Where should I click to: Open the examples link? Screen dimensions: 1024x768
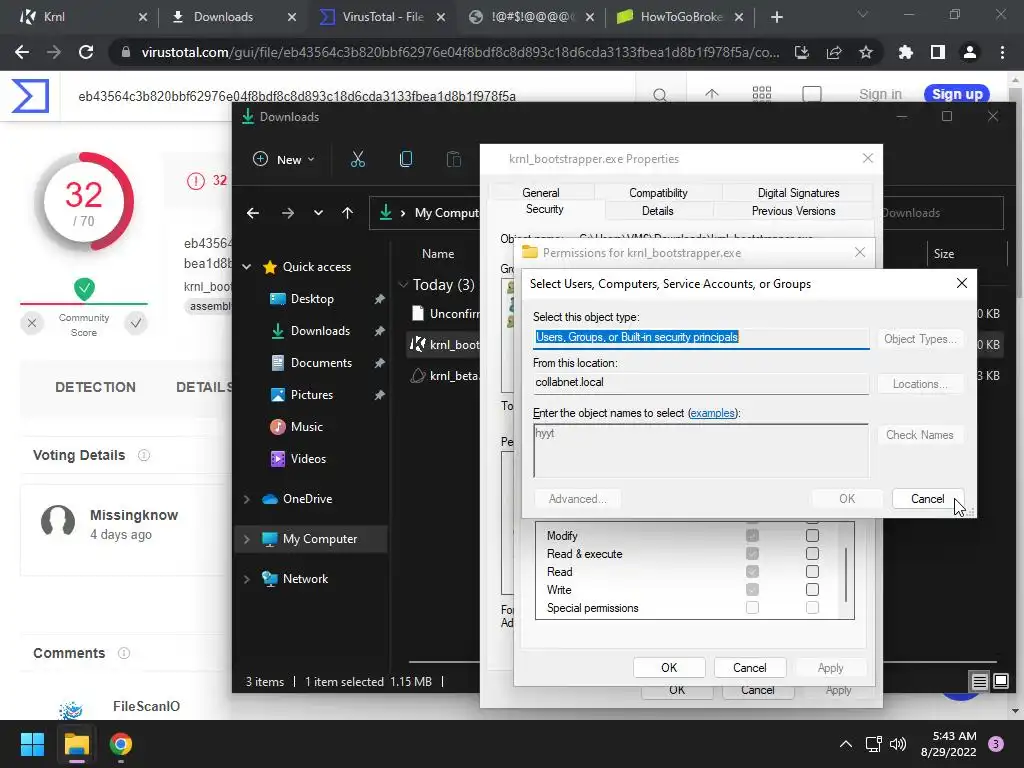(x=712, y=413)
